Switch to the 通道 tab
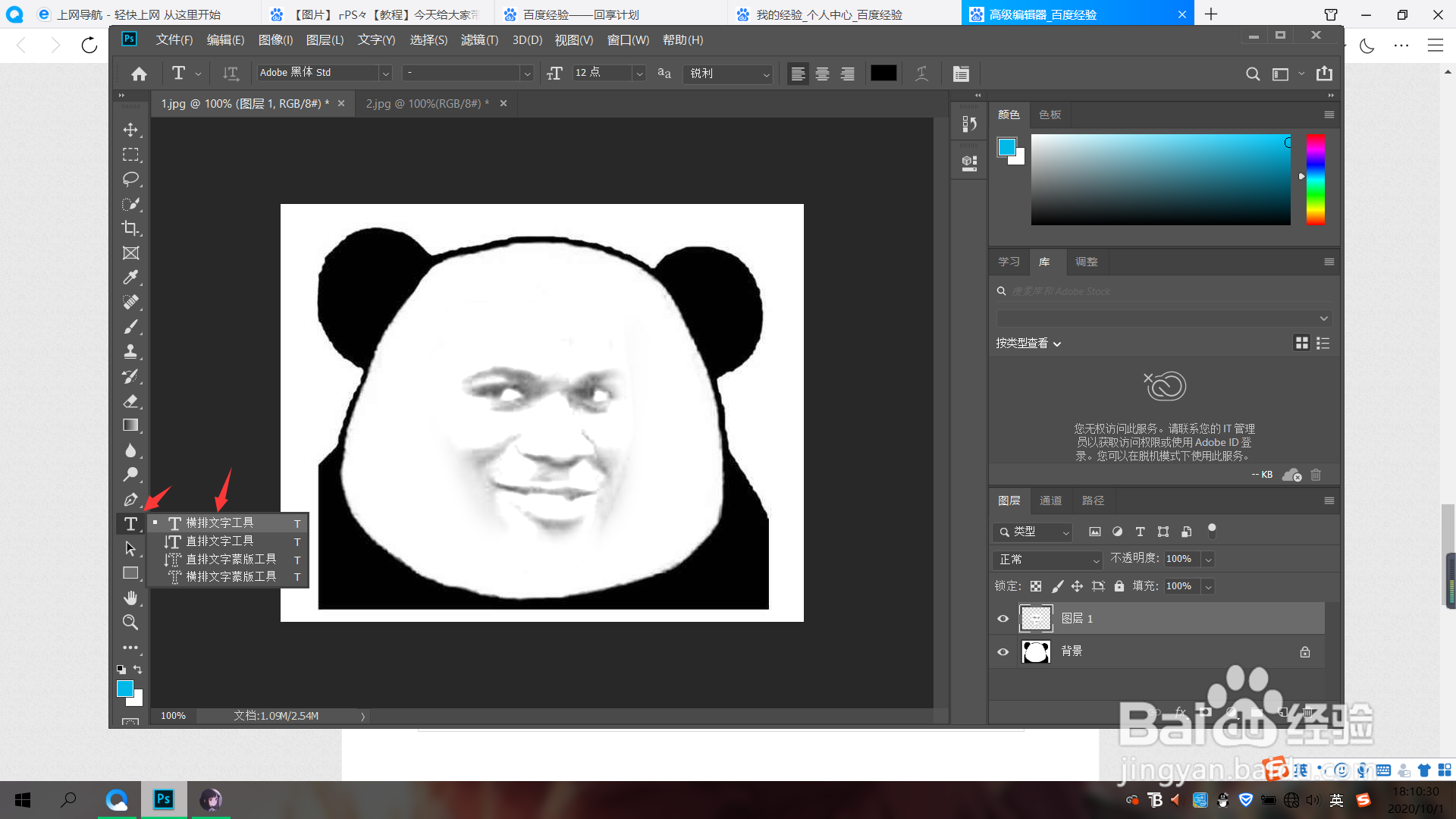 coord(1050,500)
